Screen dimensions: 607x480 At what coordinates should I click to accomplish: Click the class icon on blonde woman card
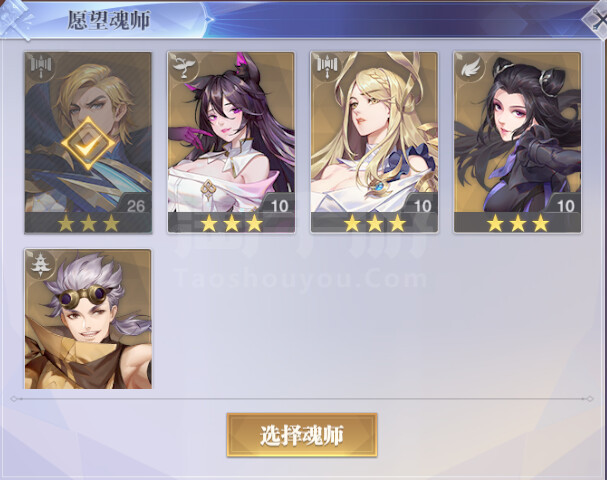[x=327, y=66]
